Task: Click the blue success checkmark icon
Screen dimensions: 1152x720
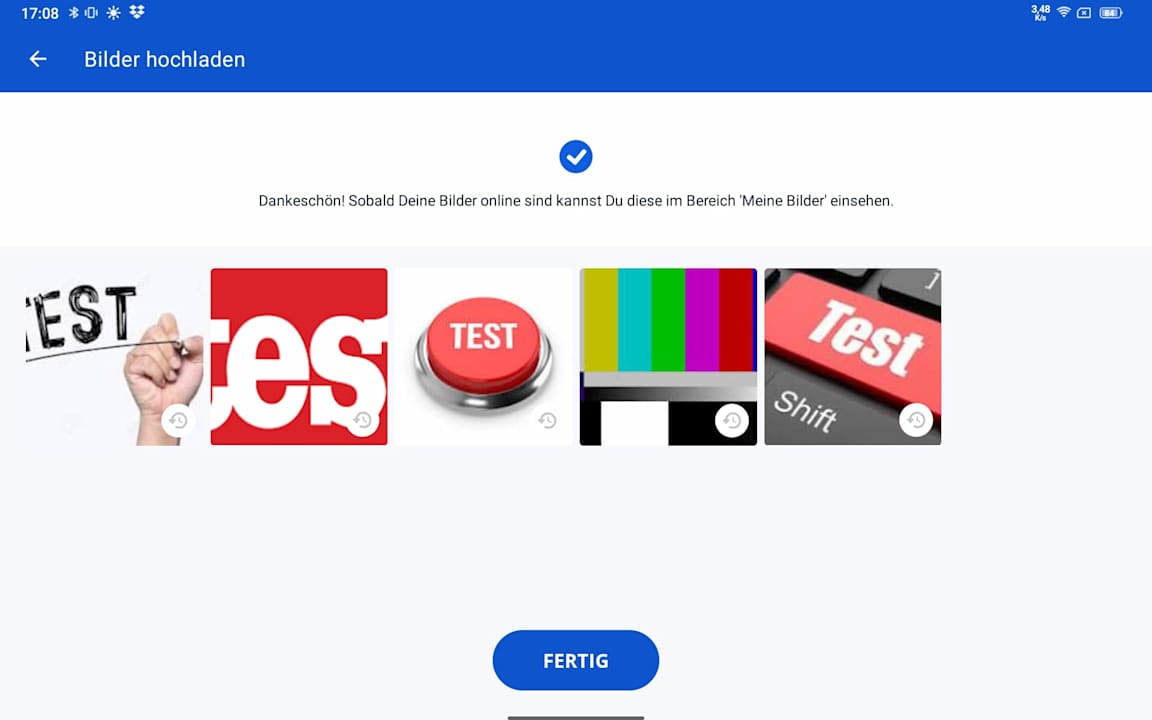Action: point(575,156)
